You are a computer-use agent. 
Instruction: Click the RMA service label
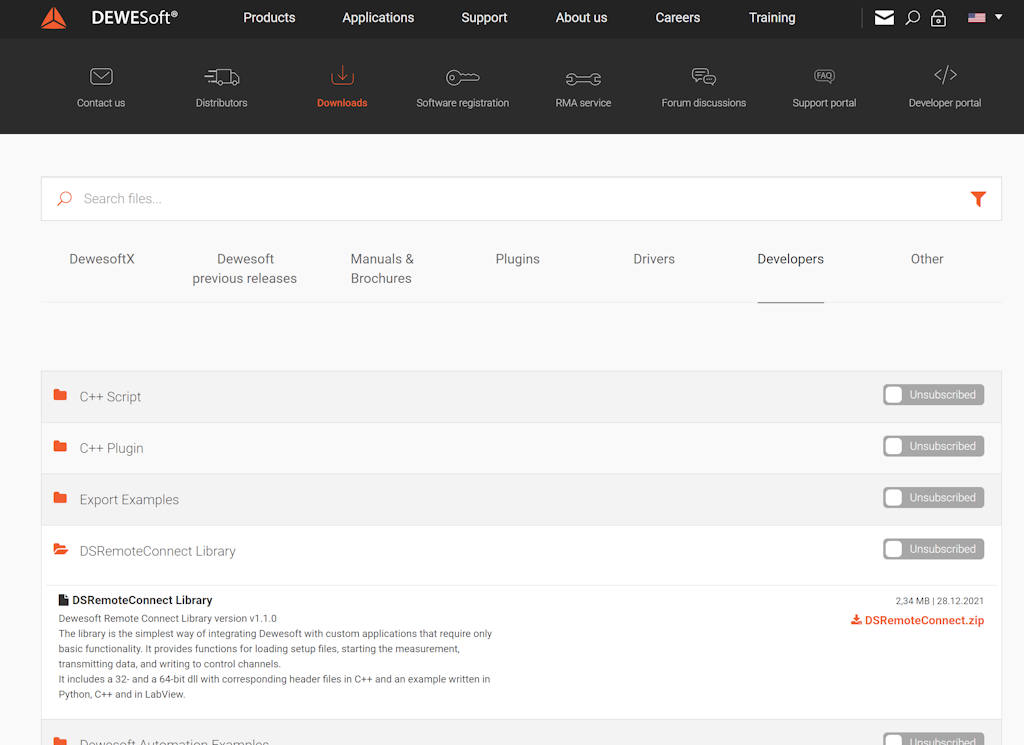[583, 103]
